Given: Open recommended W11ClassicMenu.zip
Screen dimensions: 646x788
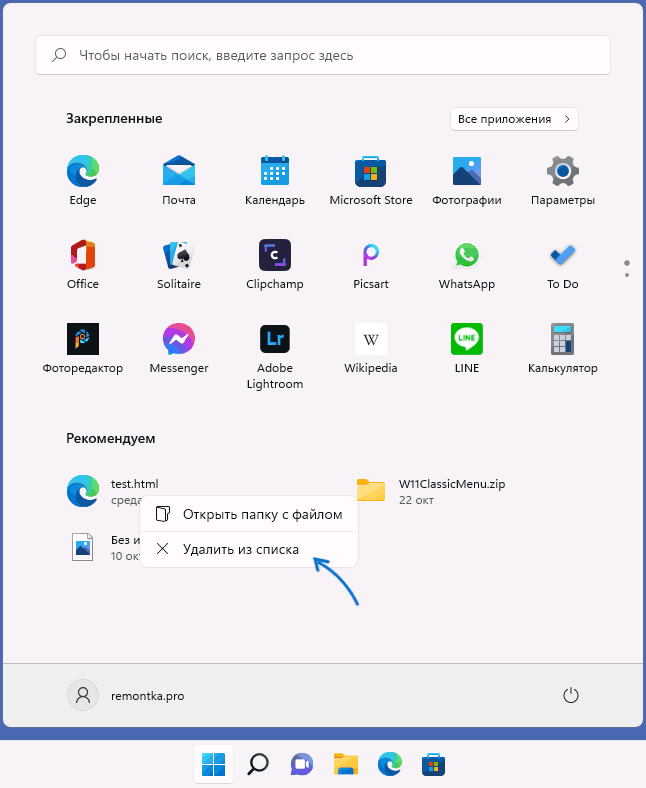Looking at the screenshot, I should (x=430, y=491).
